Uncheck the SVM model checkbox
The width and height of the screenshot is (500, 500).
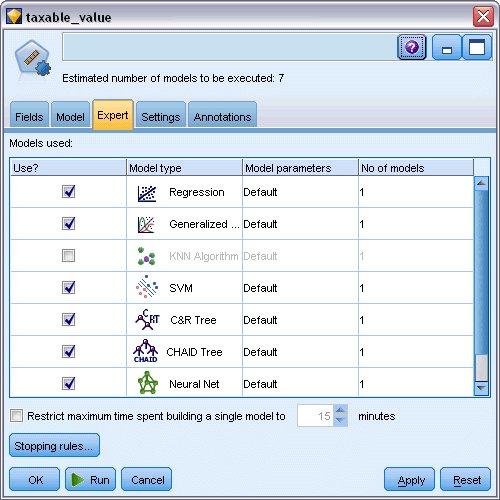click(68, 288)
